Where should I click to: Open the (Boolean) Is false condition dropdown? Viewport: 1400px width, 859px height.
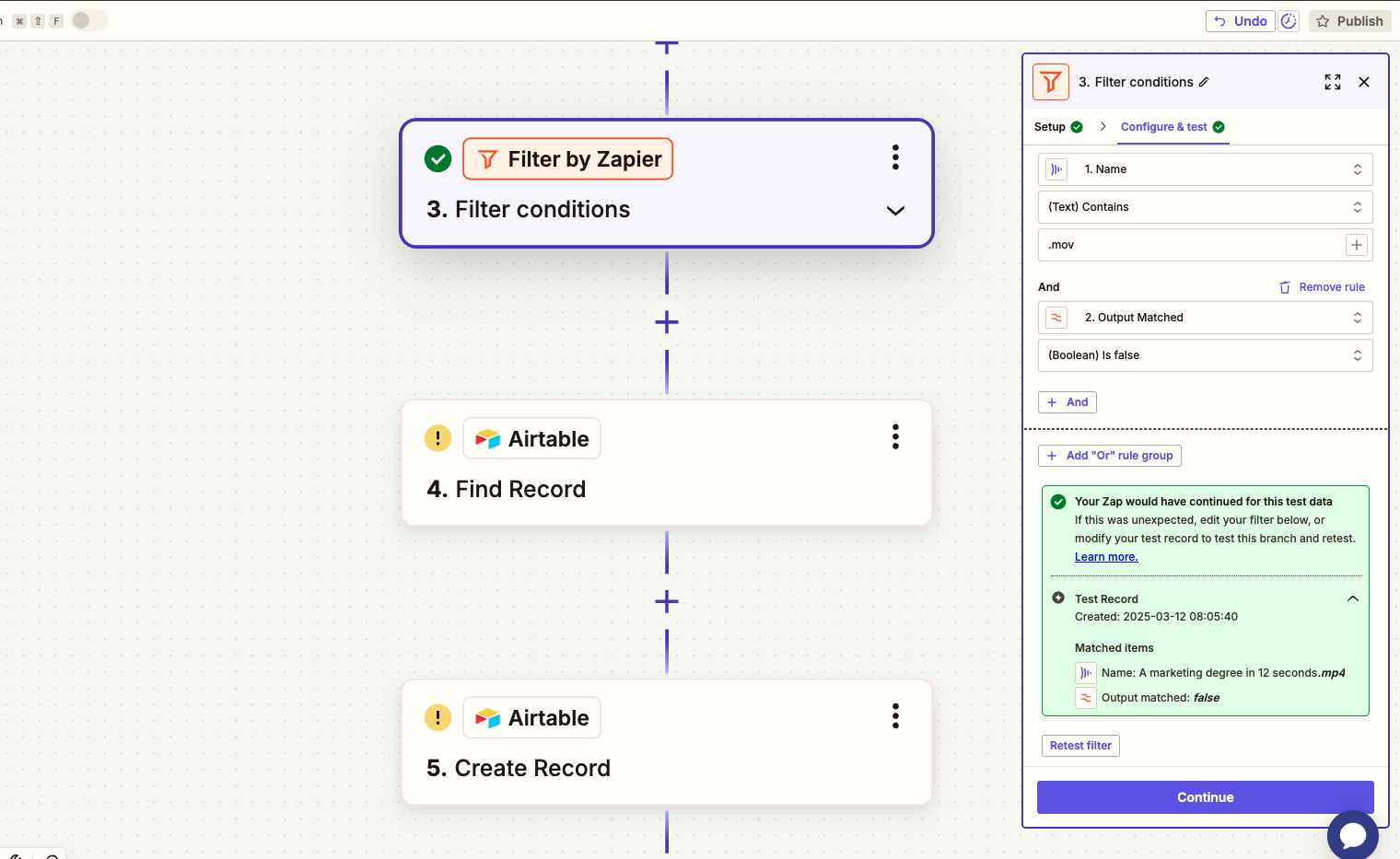pyautogui.click(x=1206, y=355)
